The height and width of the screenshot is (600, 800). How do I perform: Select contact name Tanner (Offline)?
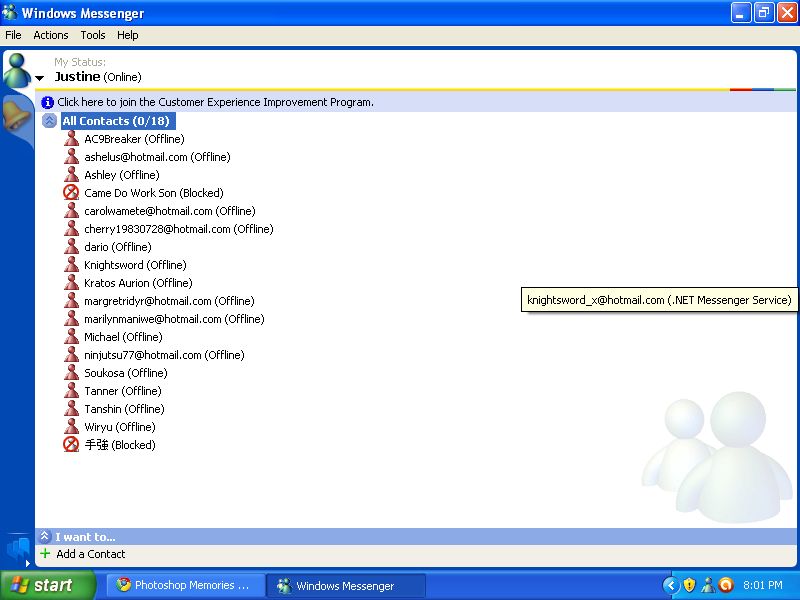click(x=122, y=391)
